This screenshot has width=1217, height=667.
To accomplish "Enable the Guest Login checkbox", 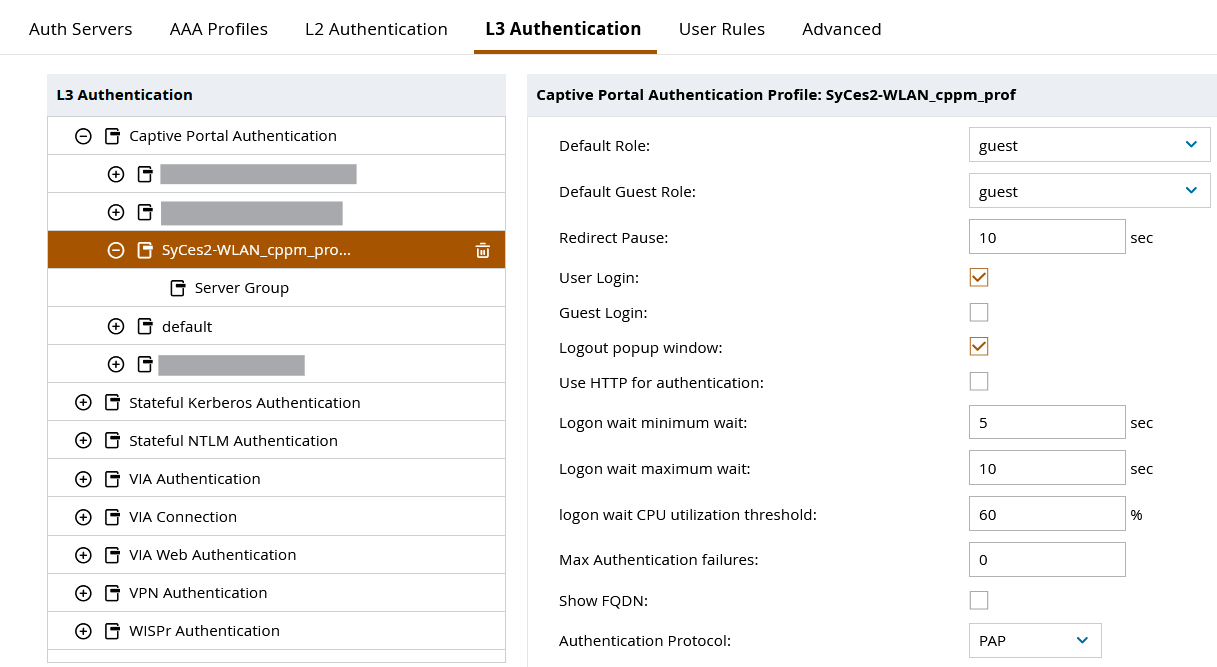I will (x=979, y=312).
